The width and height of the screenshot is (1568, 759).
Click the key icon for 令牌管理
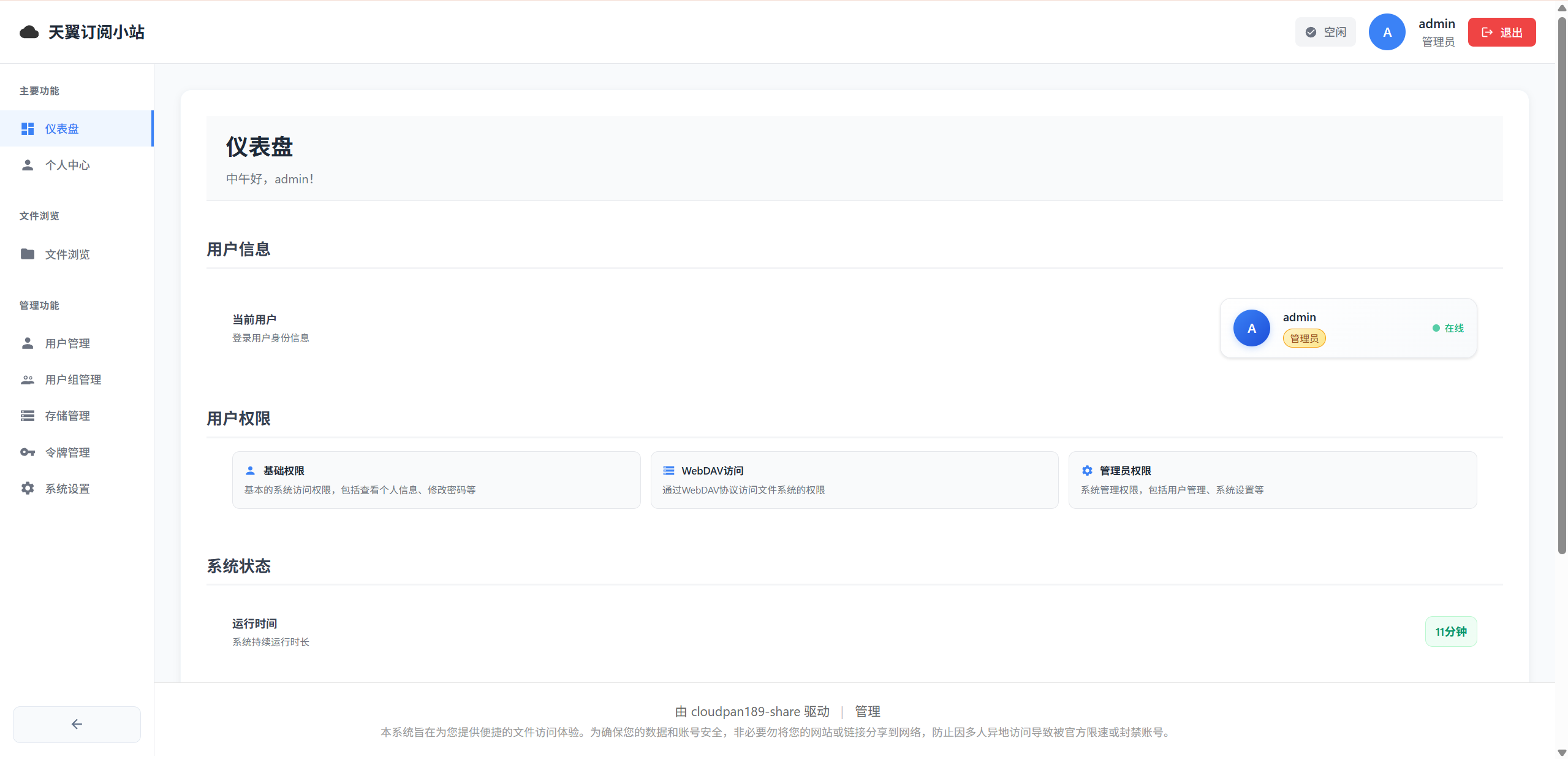28,452
